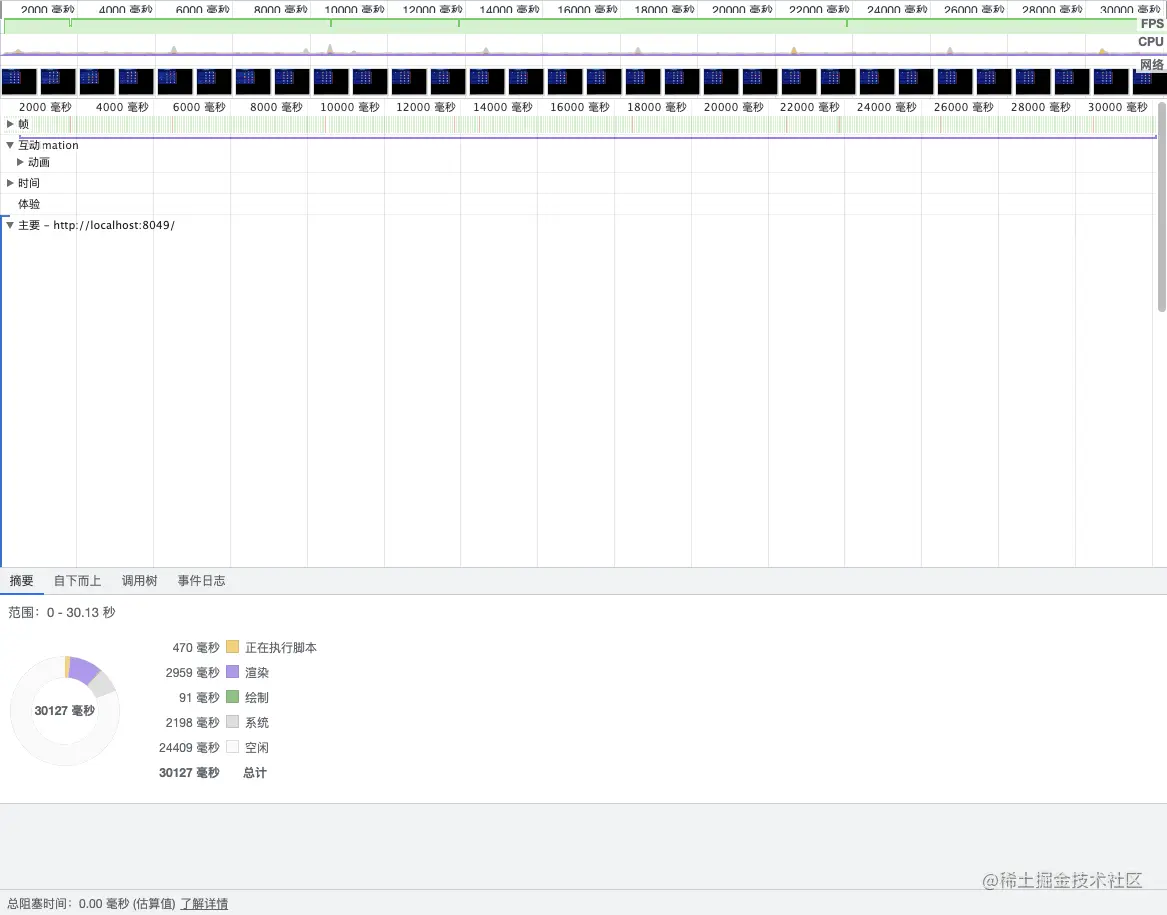Expand the 时间 (Timings) track
Viewport: 1167px width, 915px height.
coord(10,182)
